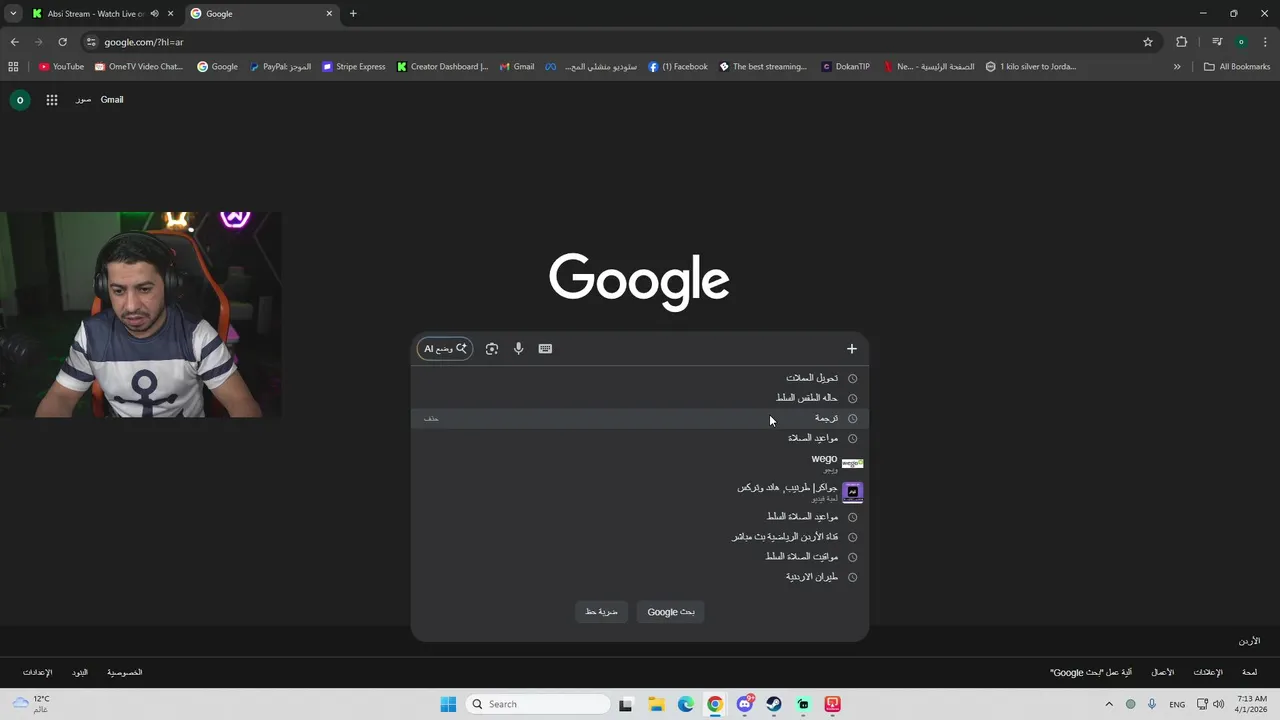1280x720 pixels.
Task: Open the media control icon
Action: coord(1217,42)
